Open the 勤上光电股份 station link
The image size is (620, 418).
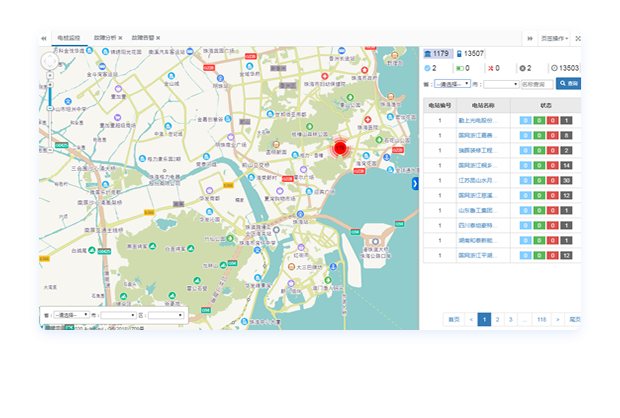pyautogui.click(x=477, y=121)
